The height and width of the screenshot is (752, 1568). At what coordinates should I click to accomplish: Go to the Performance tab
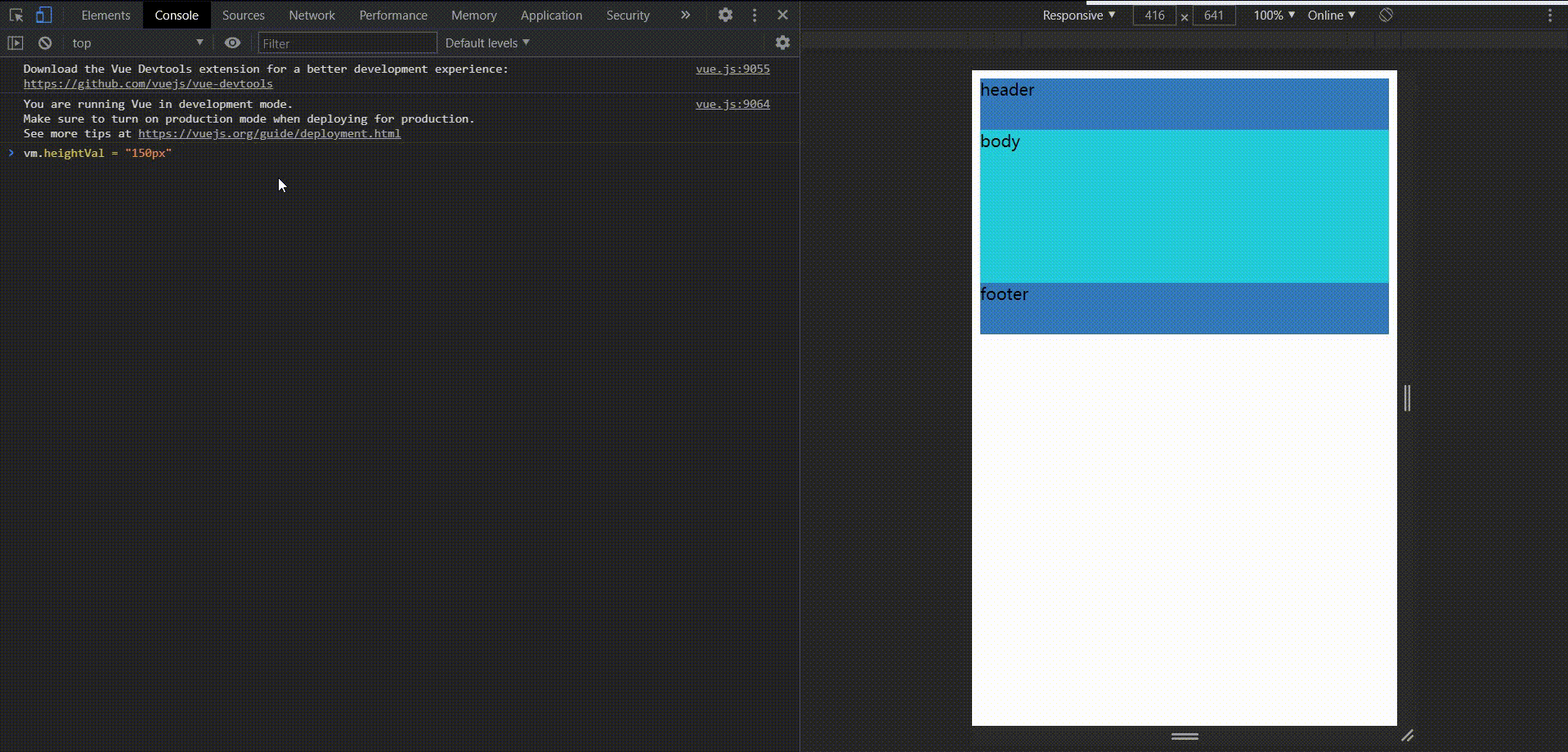pos(393,15)
